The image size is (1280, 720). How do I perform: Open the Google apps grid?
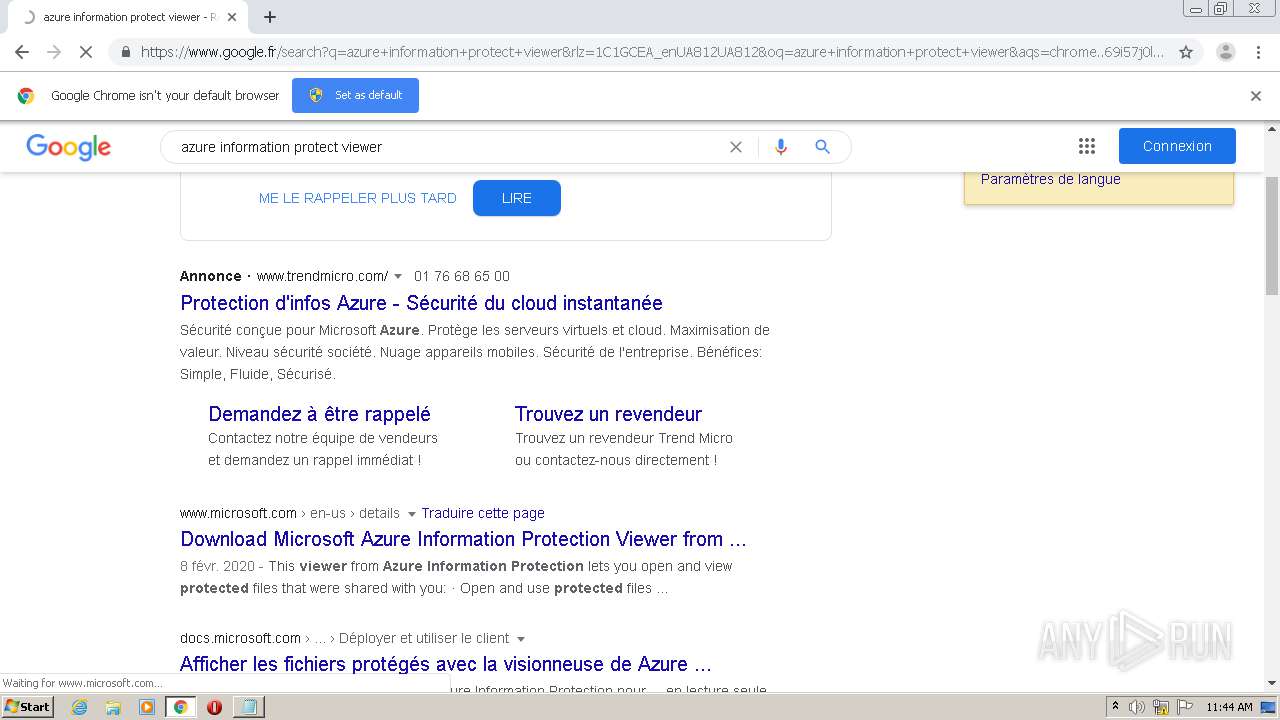(x=1087, y=146)
